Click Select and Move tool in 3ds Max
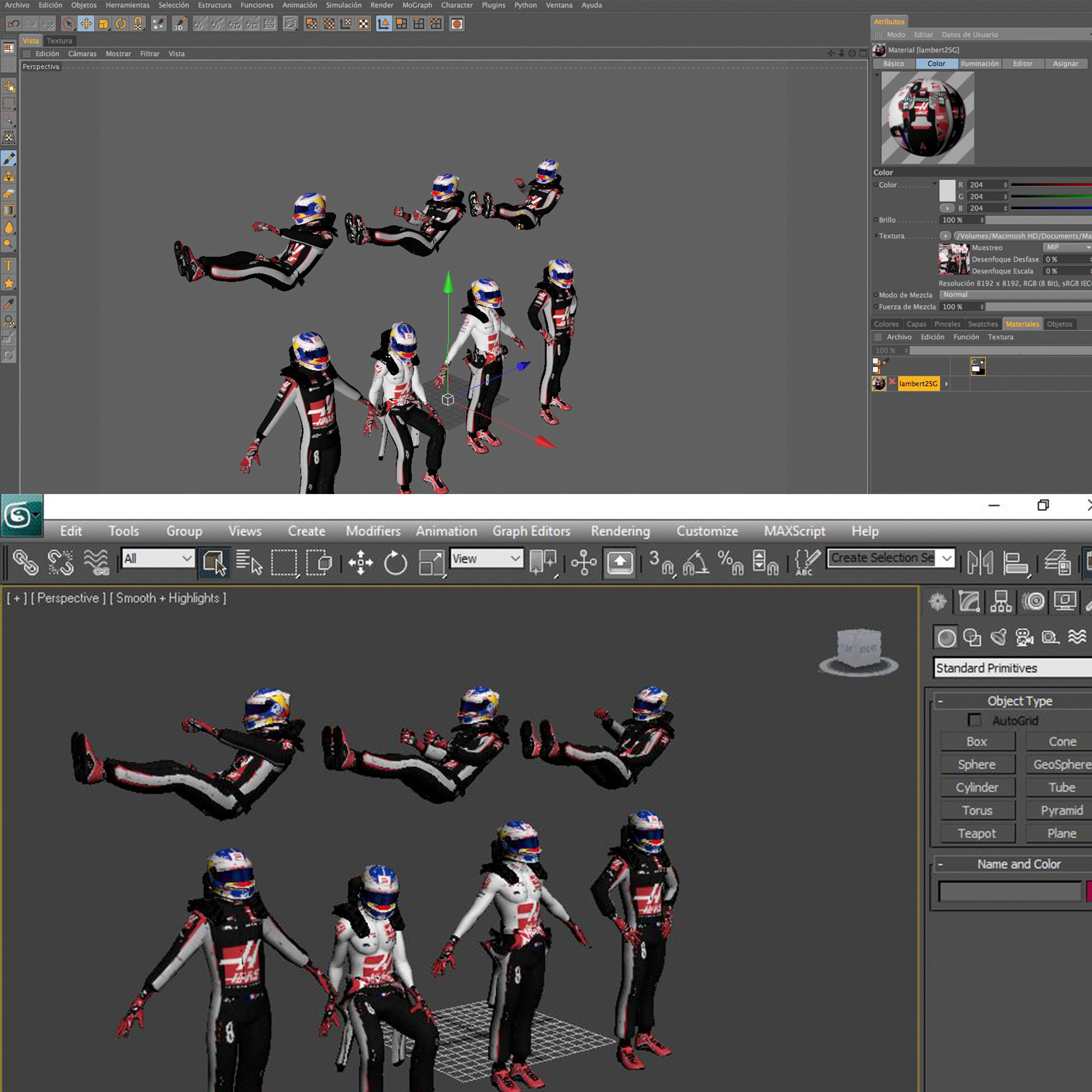The height and width of the screenshot is (1092, 1092). [x=360, y=563]
